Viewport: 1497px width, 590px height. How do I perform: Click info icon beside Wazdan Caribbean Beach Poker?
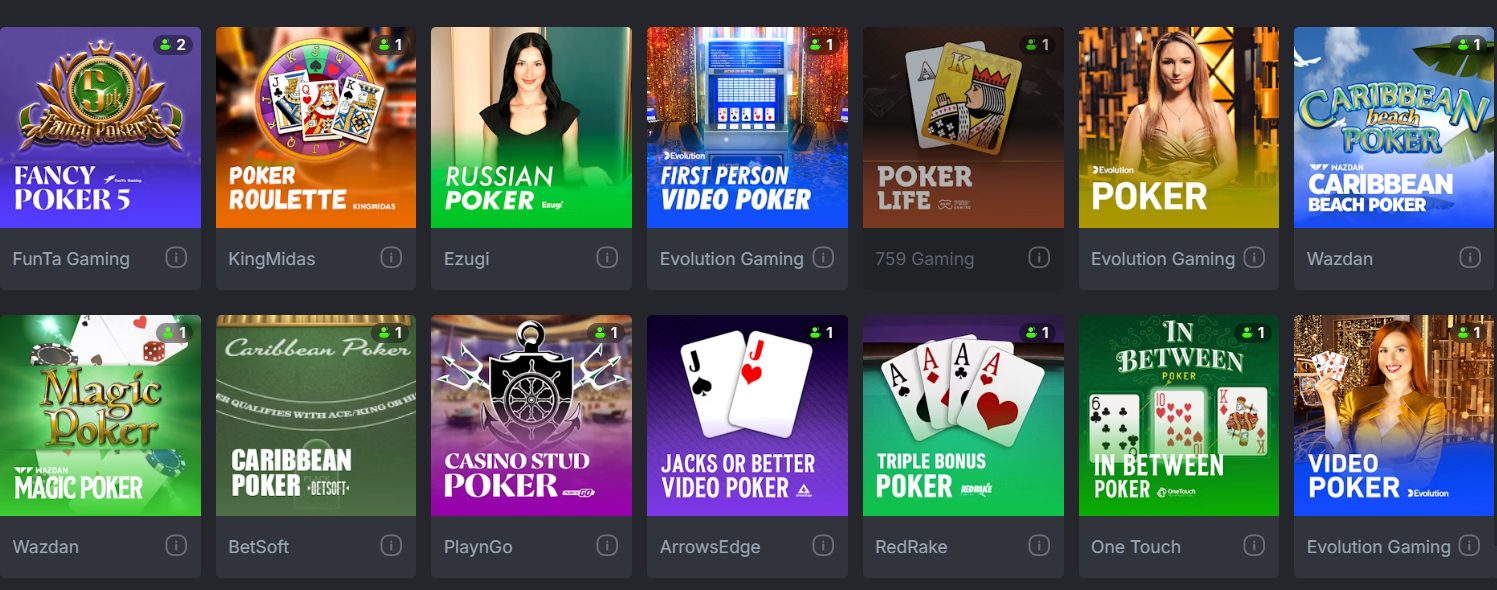click(x=1469, y=258)
